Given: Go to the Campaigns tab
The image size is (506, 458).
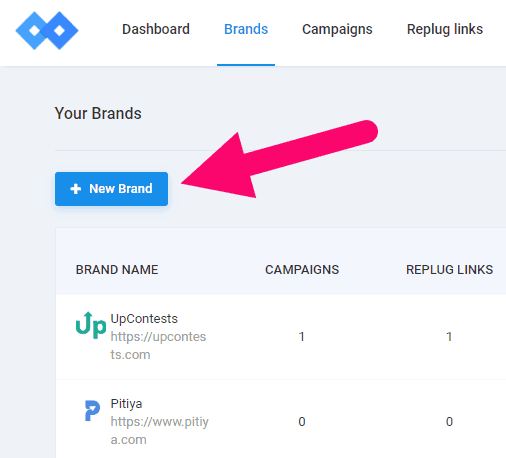Looking at the screenshot, I should coord(337,30).
